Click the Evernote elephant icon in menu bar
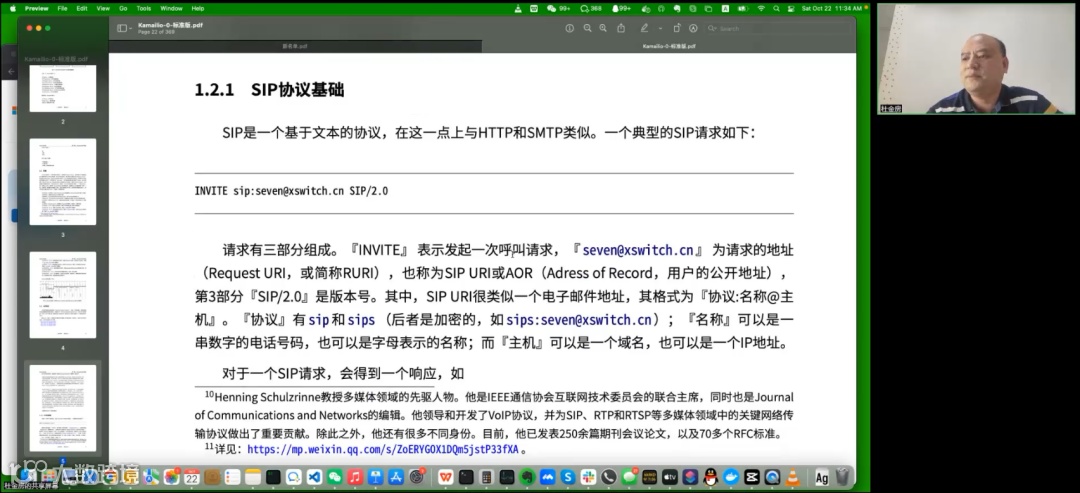This screenshot has height=493, width=1080. pos(677,8)
